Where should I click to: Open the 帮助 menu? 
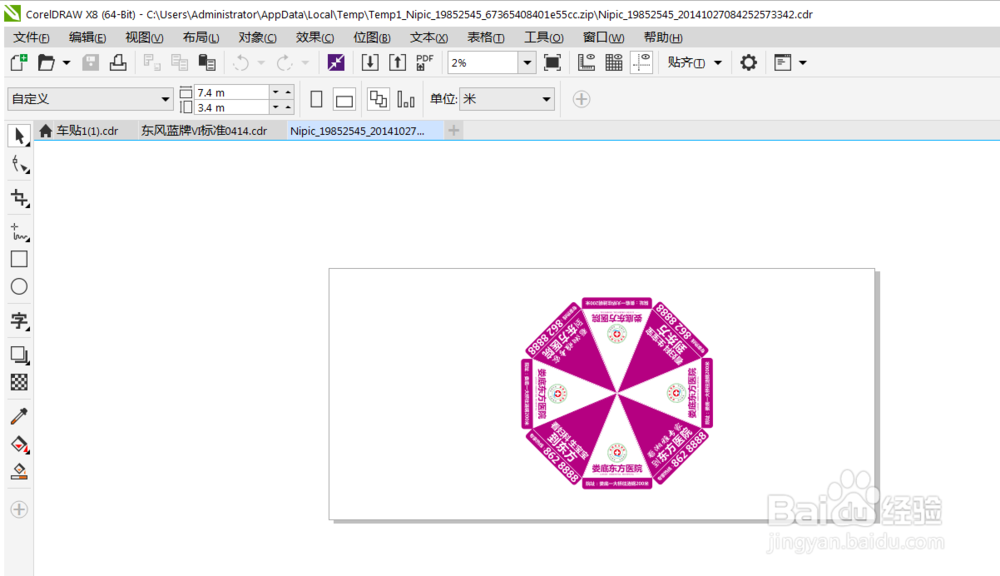[x=663, y=38]
